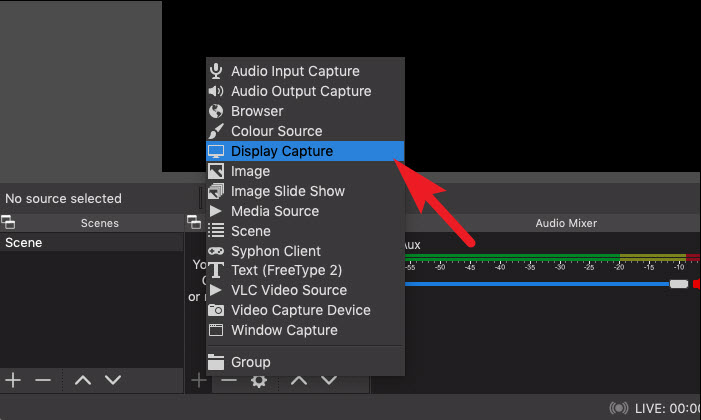Image resolution: width=701 pixels, height=420 pixels.
Task: Choose Audio Output Capture source
Action: coord(305,91)
